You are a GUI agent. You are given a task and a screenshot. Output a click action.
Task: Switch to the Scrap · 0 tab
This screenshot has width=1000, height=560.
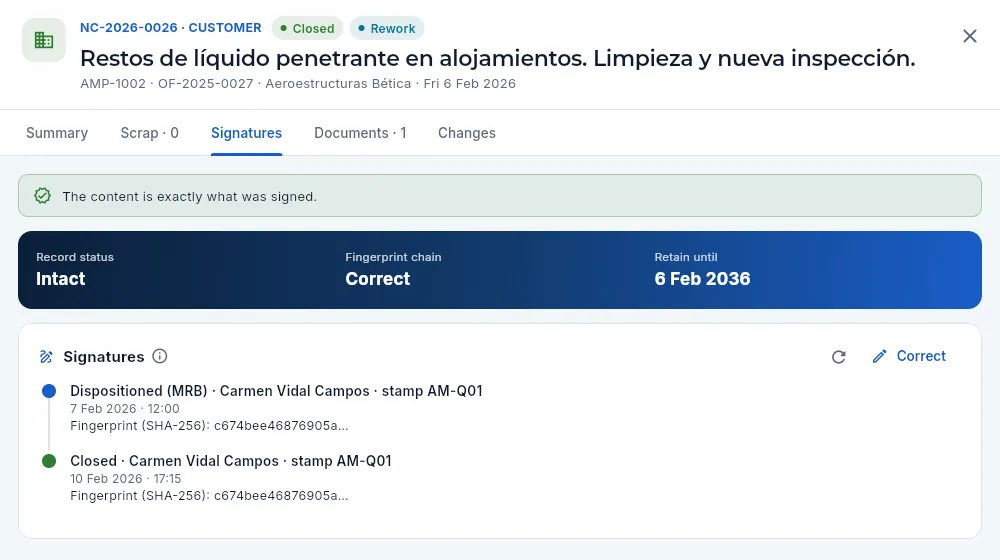tap(149, 133)
